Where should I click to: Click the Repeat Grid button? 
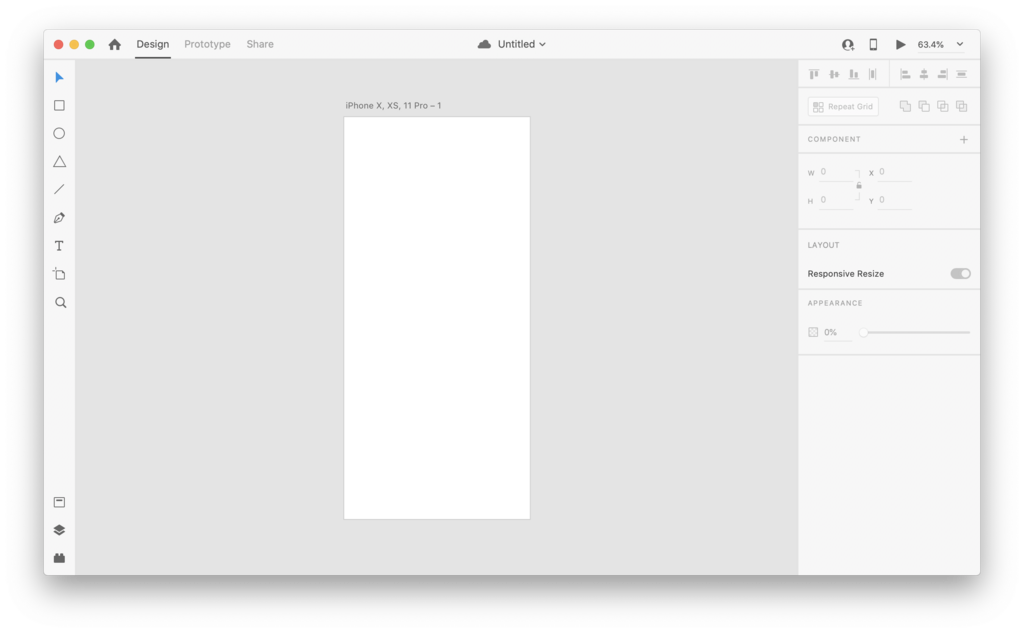coord(843,106)
